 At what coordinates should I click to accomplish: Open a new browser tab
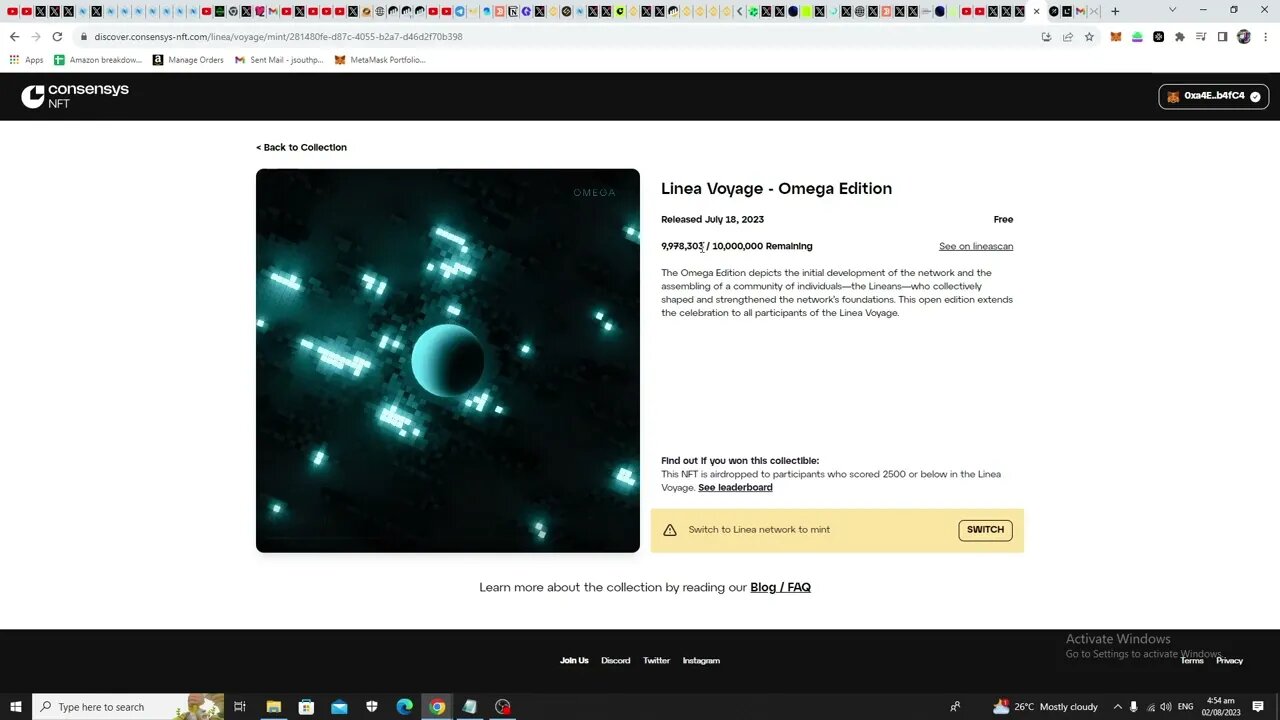coord(1115,11)
